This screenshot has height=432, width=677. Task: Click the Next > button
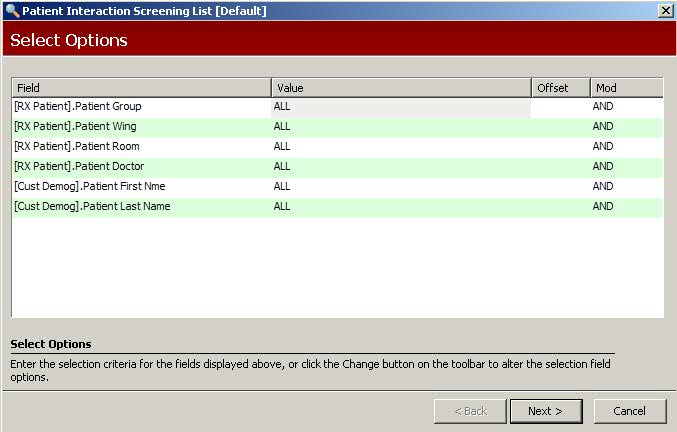(x=546, y=411)
